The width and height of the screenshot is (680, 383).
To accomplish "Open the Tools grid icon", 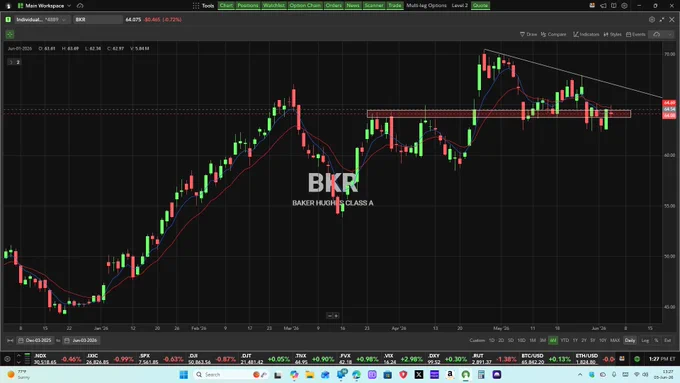I will (196, 6).
